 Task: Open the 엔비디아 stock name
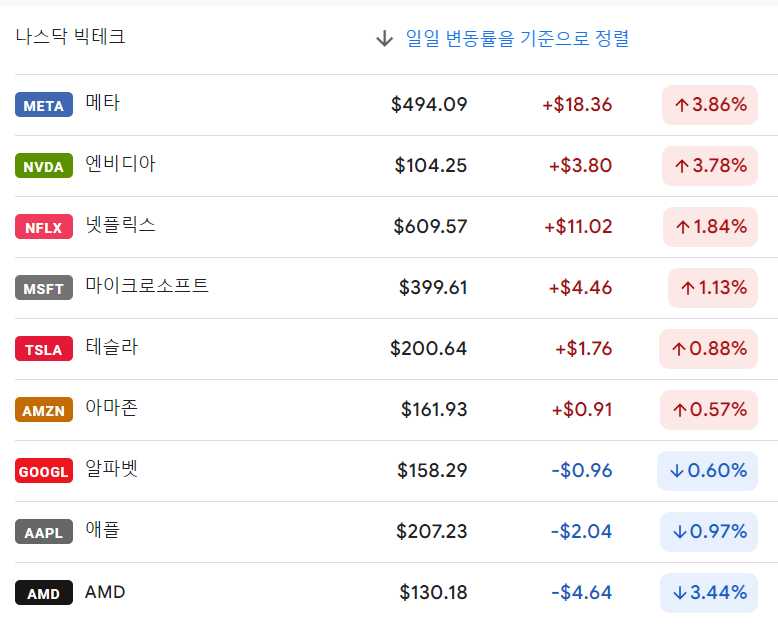(120, 164)
